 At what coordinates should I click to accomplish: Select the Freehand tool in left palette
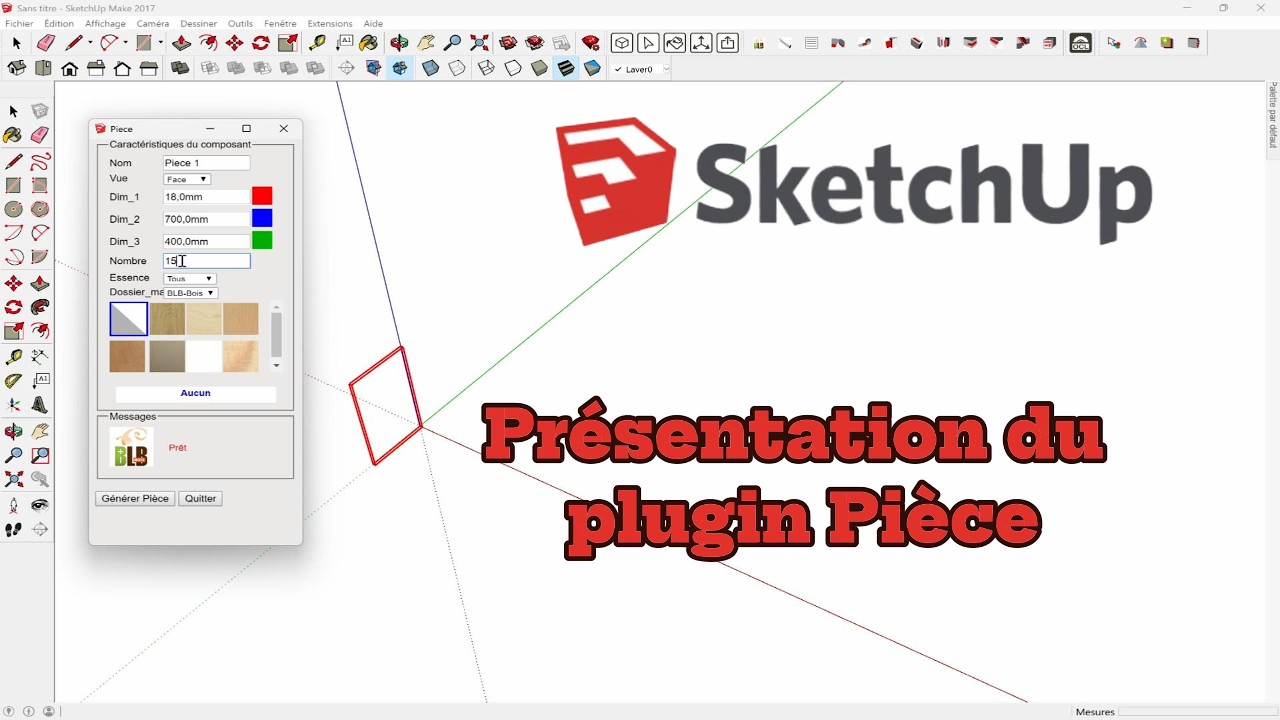click(40, 161)
